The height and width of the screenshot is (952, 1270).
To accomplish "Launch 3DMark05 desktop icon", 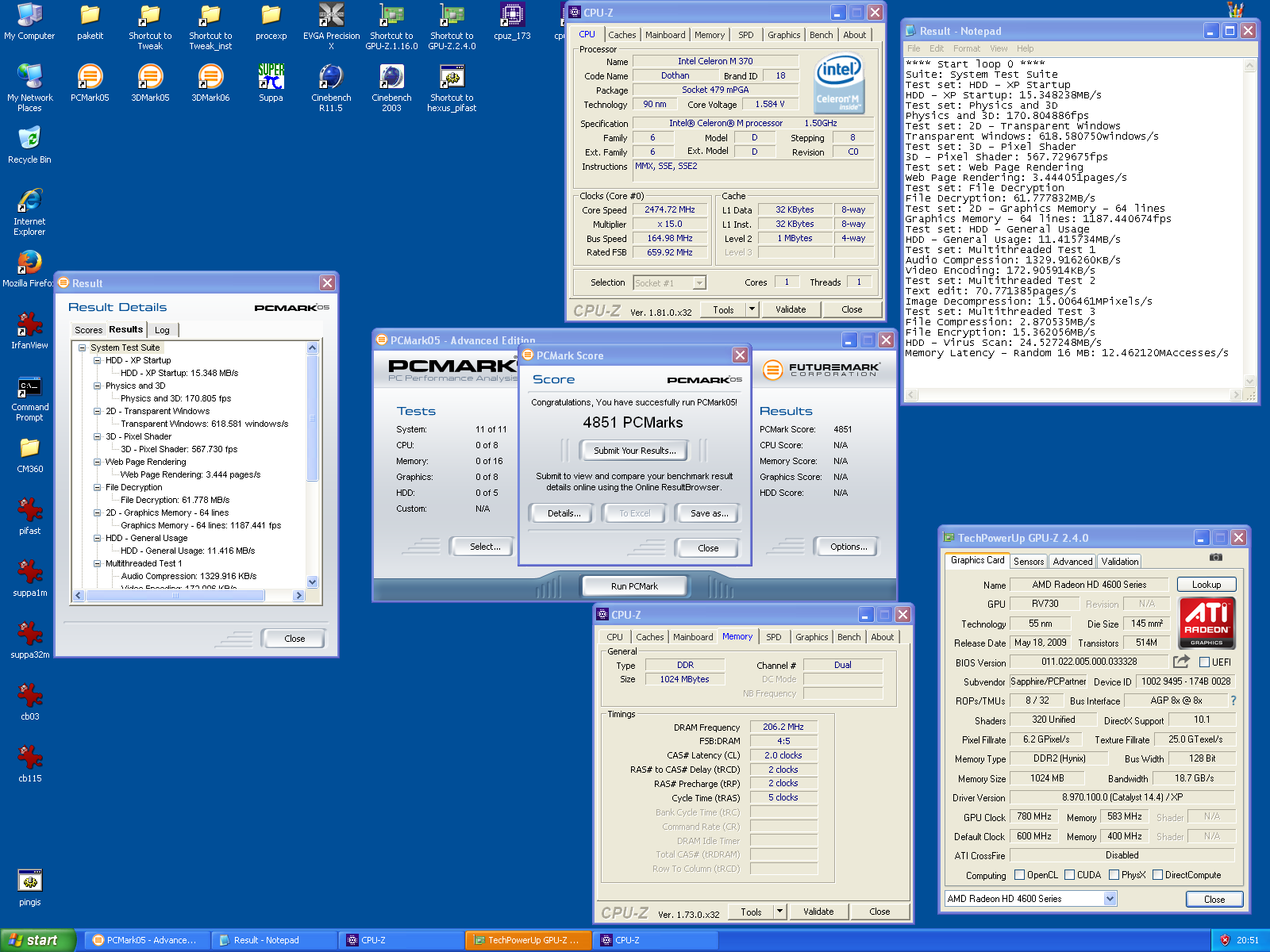I will (150, 83).
